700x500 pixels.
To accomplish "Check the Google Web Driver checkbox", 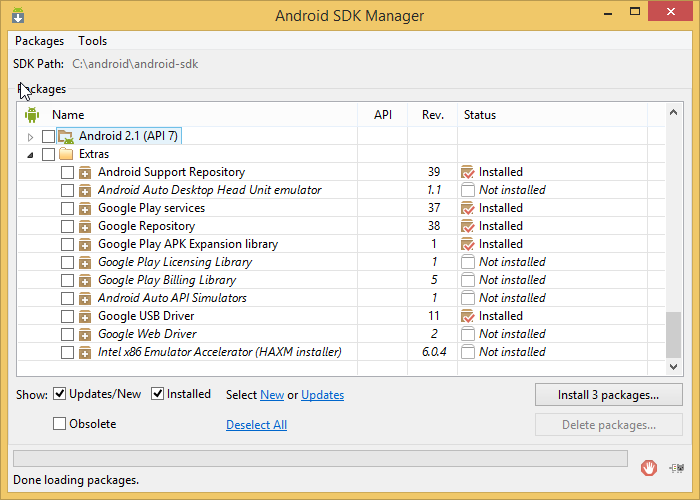I will (x=67, y=334).
